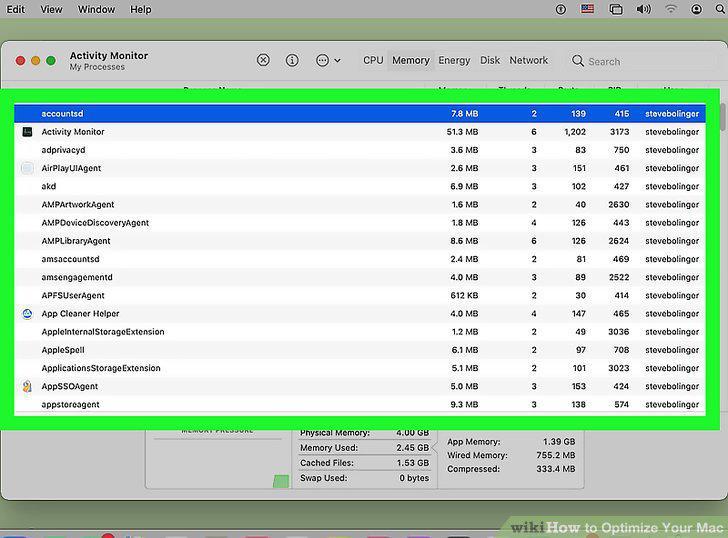Select the akd process
This screenshot has height=538, width=728.
pyautogui.click(x=360, y=186)
